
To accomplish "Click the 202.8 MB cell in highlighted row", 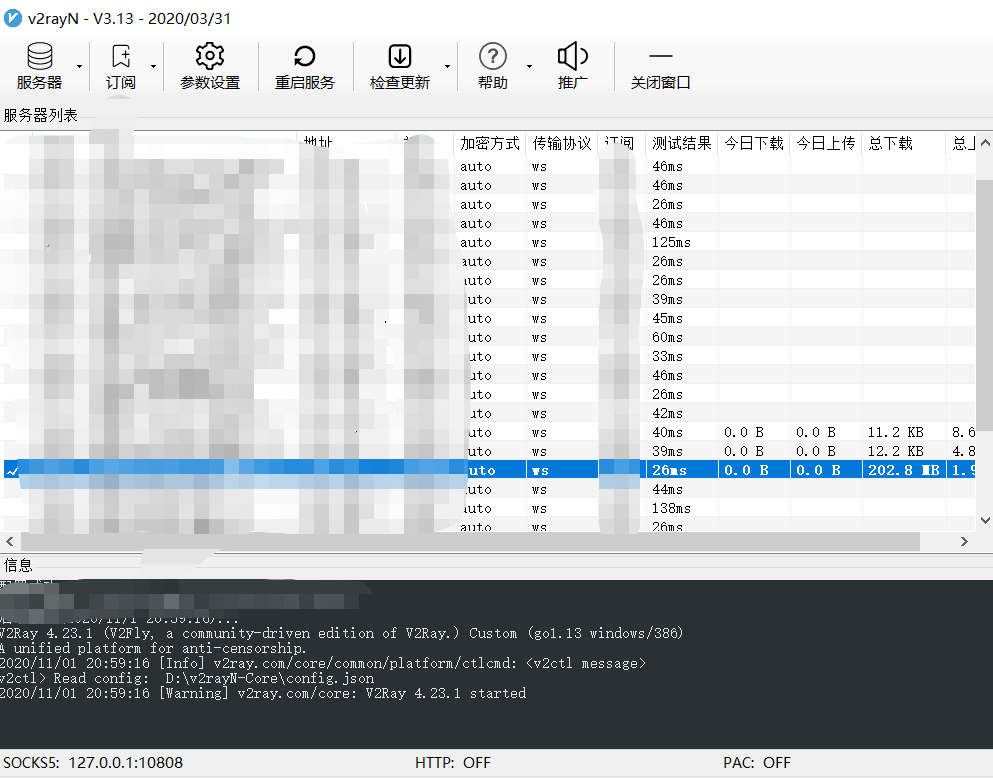I will pos(904,470).
